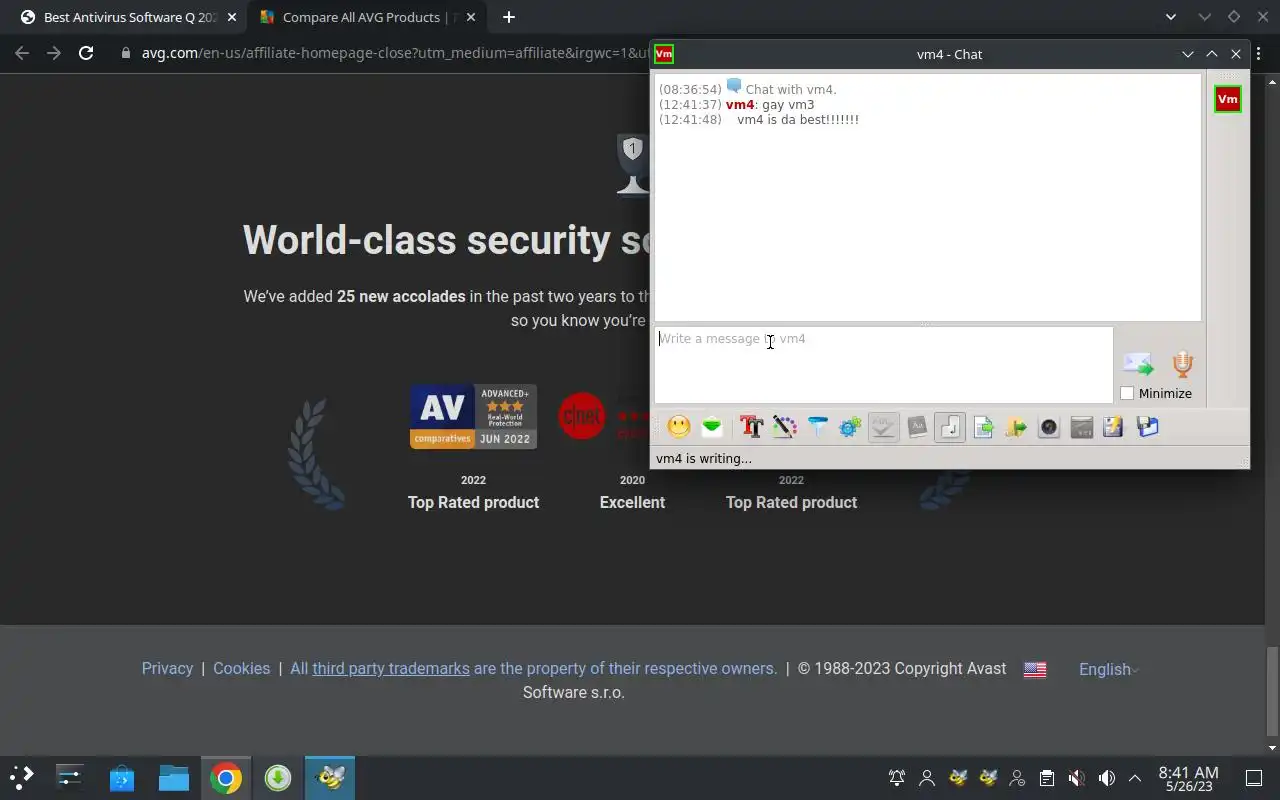Click the 'vm4 is da best!!!!!!!' message
1280x800 pixels.
tap(798, 120)
